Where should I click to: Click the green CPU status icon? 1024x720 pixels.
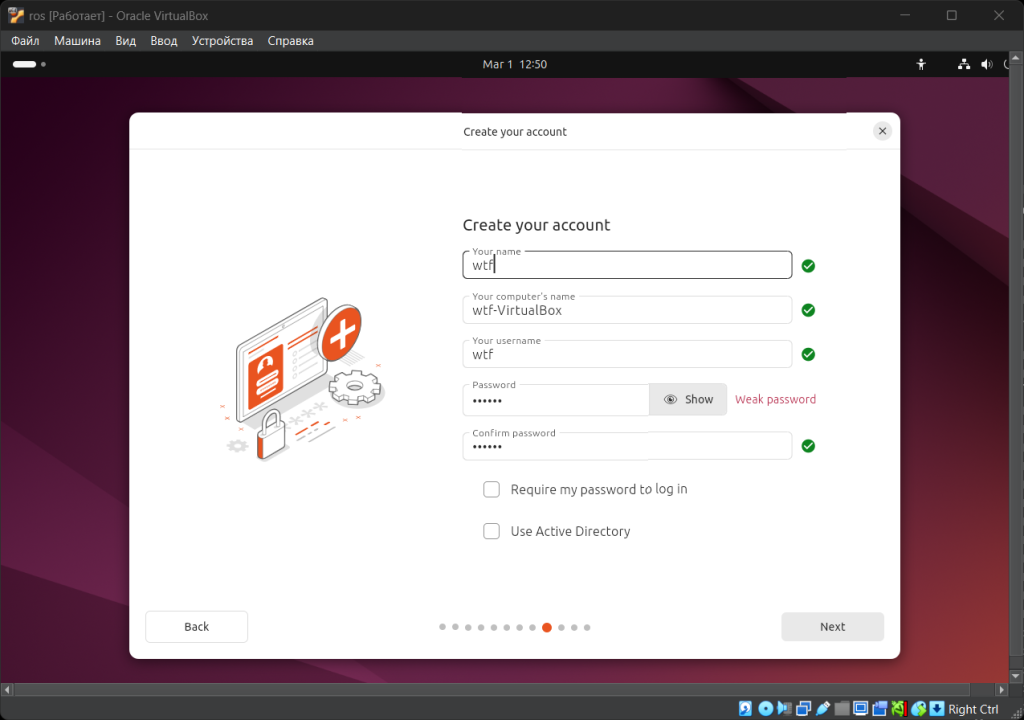coord(899,708)
